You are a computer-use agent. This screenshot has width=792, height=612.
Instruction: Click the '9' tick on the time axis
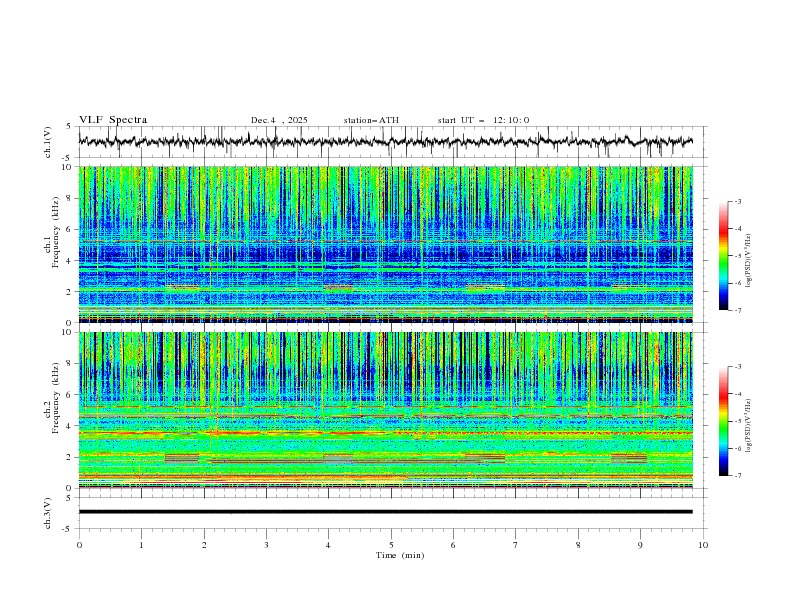pyautogui.click(x=640, y=545)
